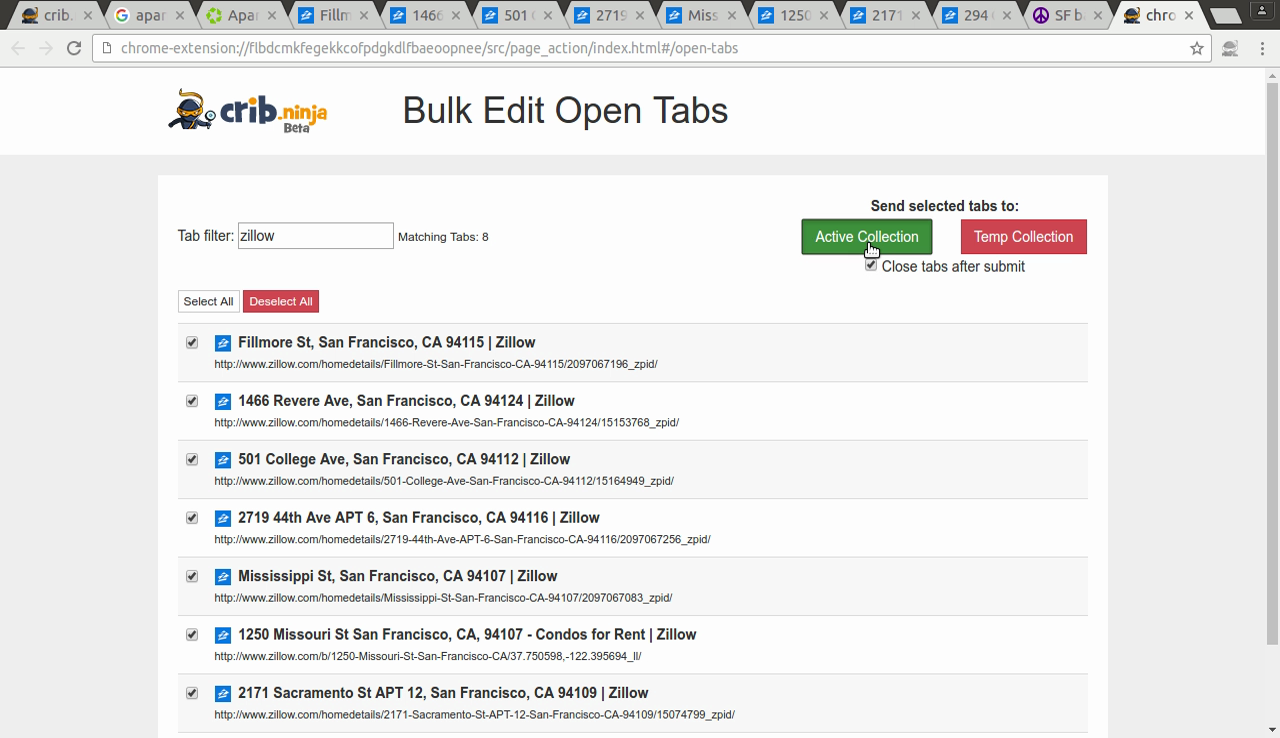1280x738 pixels.
Task: Toggle 'Close tabs after submit' checkbox
Action: [x=871, y=265]
